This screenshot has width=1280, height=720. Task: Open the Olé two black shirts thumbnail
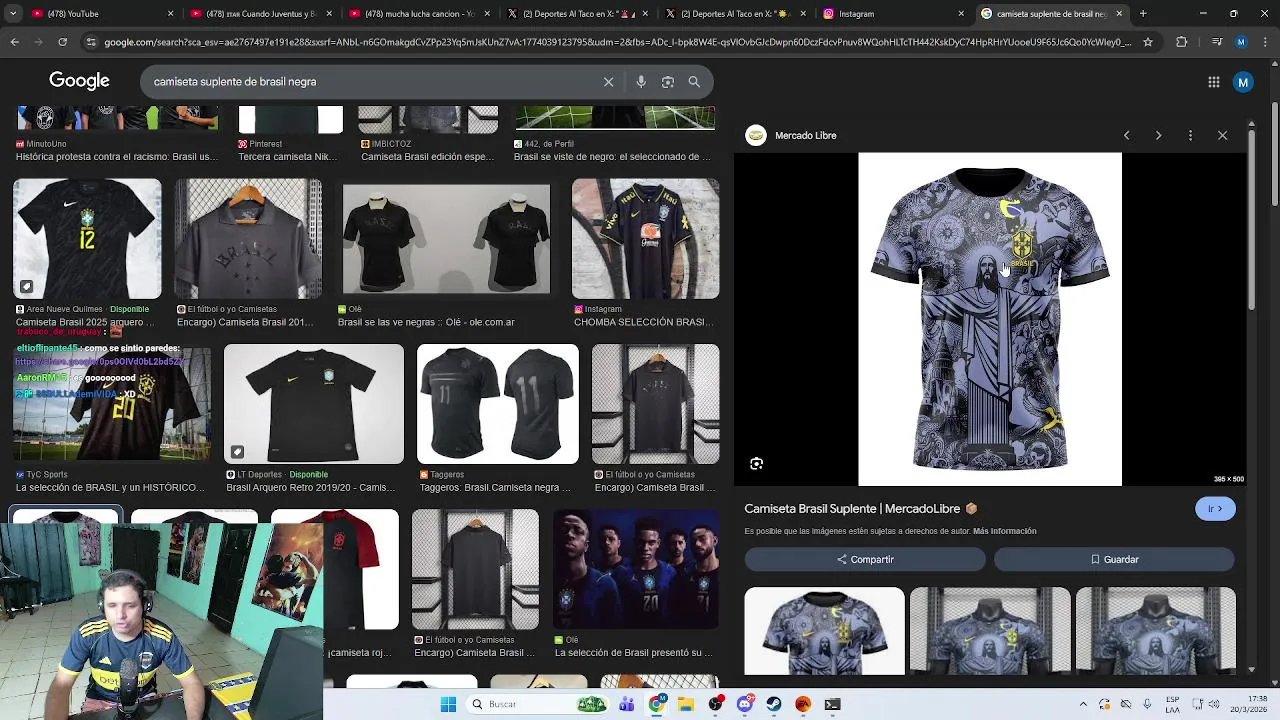(x=446, y=239)
